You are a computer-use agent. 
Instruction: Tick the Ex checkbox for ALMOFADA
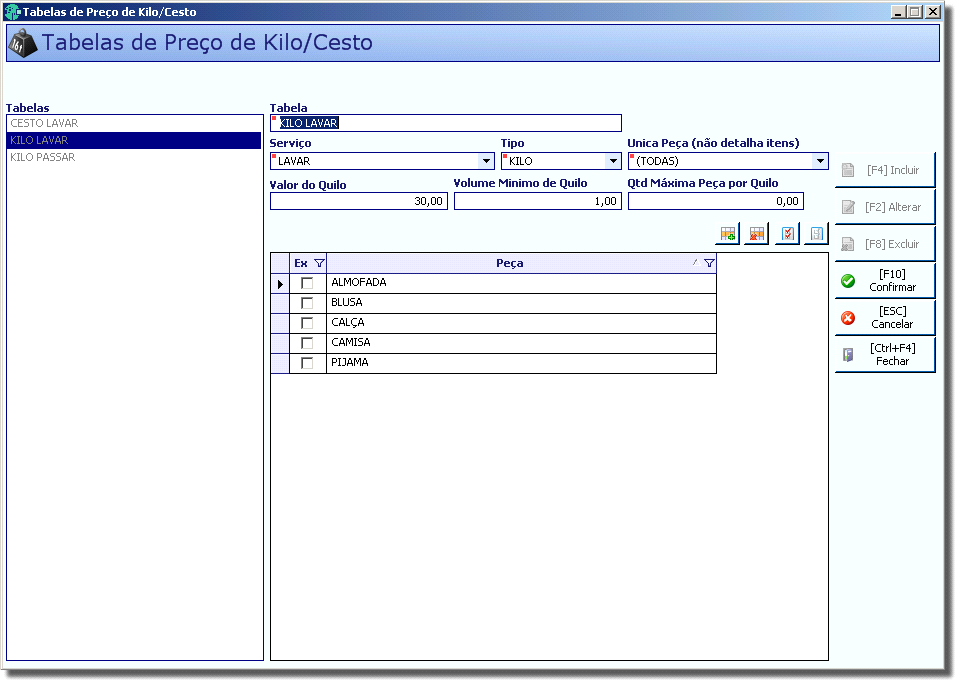(307, 283)
